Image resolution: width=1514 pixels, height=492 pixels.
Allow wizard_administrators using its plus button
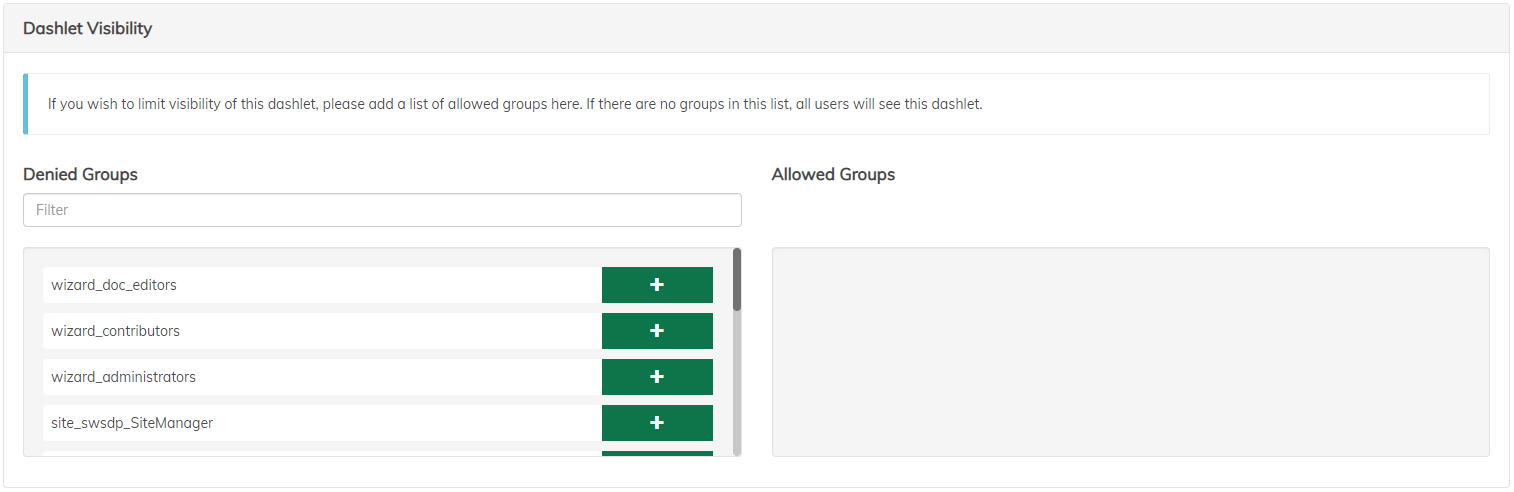pos(657,377)
